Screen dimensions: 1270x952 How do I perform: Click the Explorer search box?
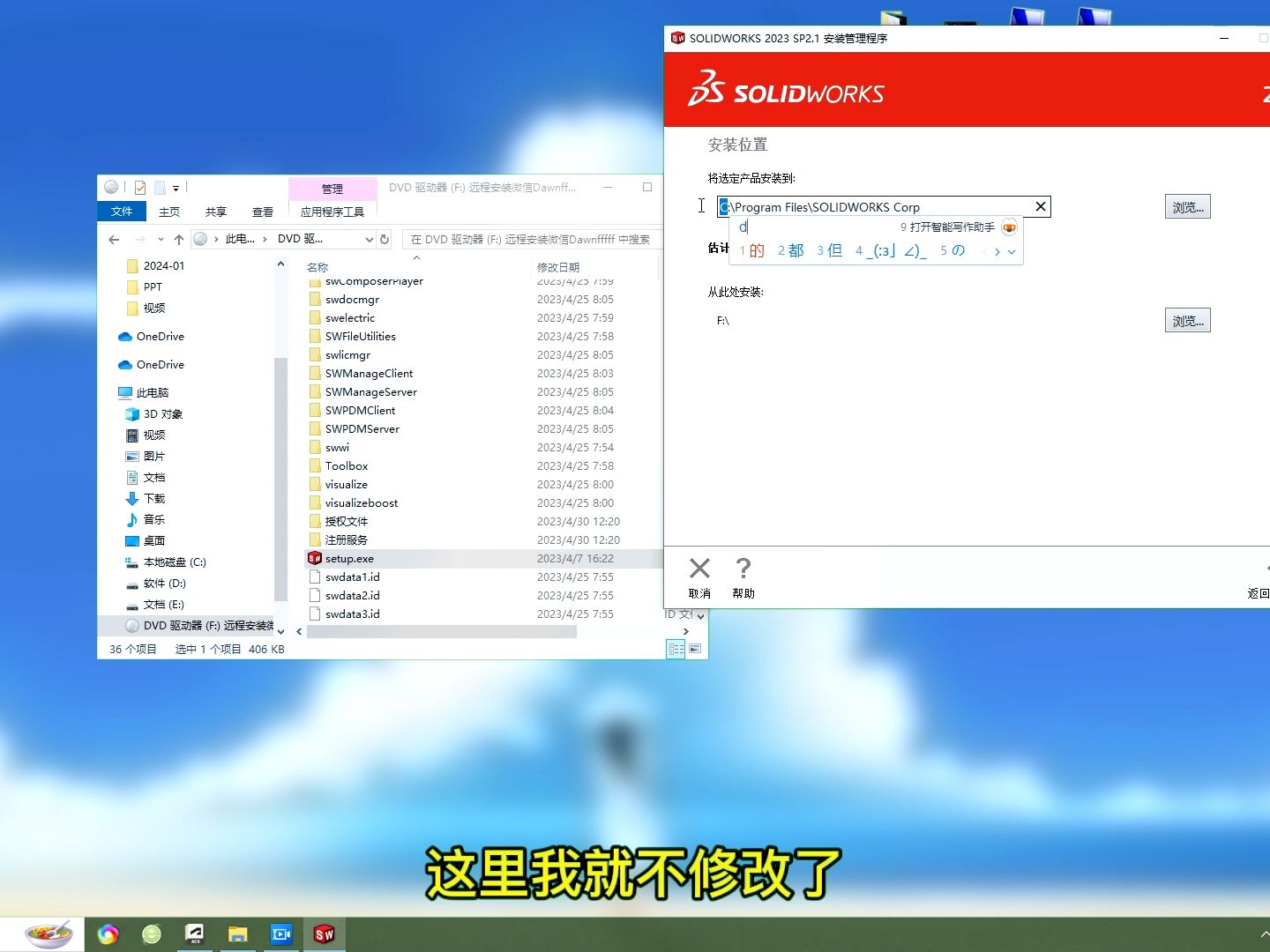click(x=533, y=239)
